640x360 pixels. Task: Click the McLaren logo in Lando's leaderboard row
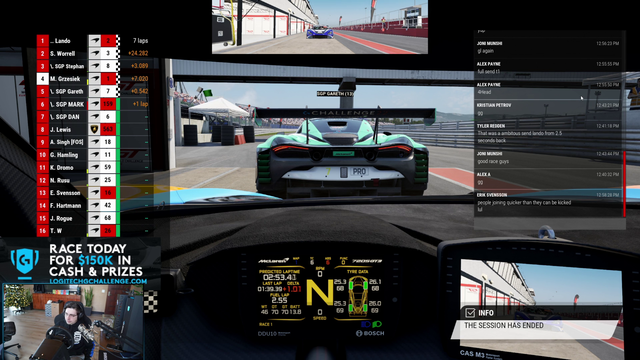95,41
